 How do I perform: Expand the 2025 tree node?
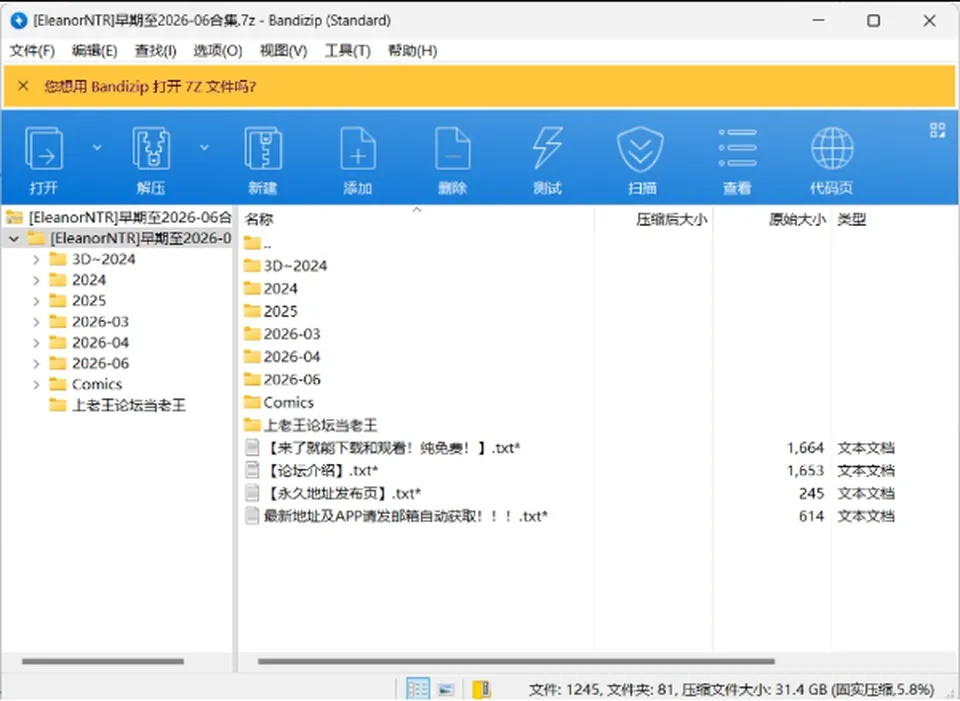[x=36, y=301]
